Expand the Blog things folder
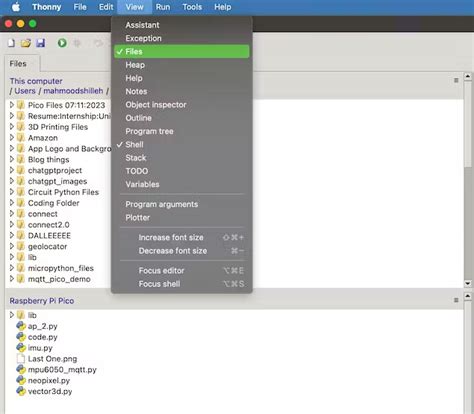The width and height of the screenshot is (474, 414). pos(12,159)
